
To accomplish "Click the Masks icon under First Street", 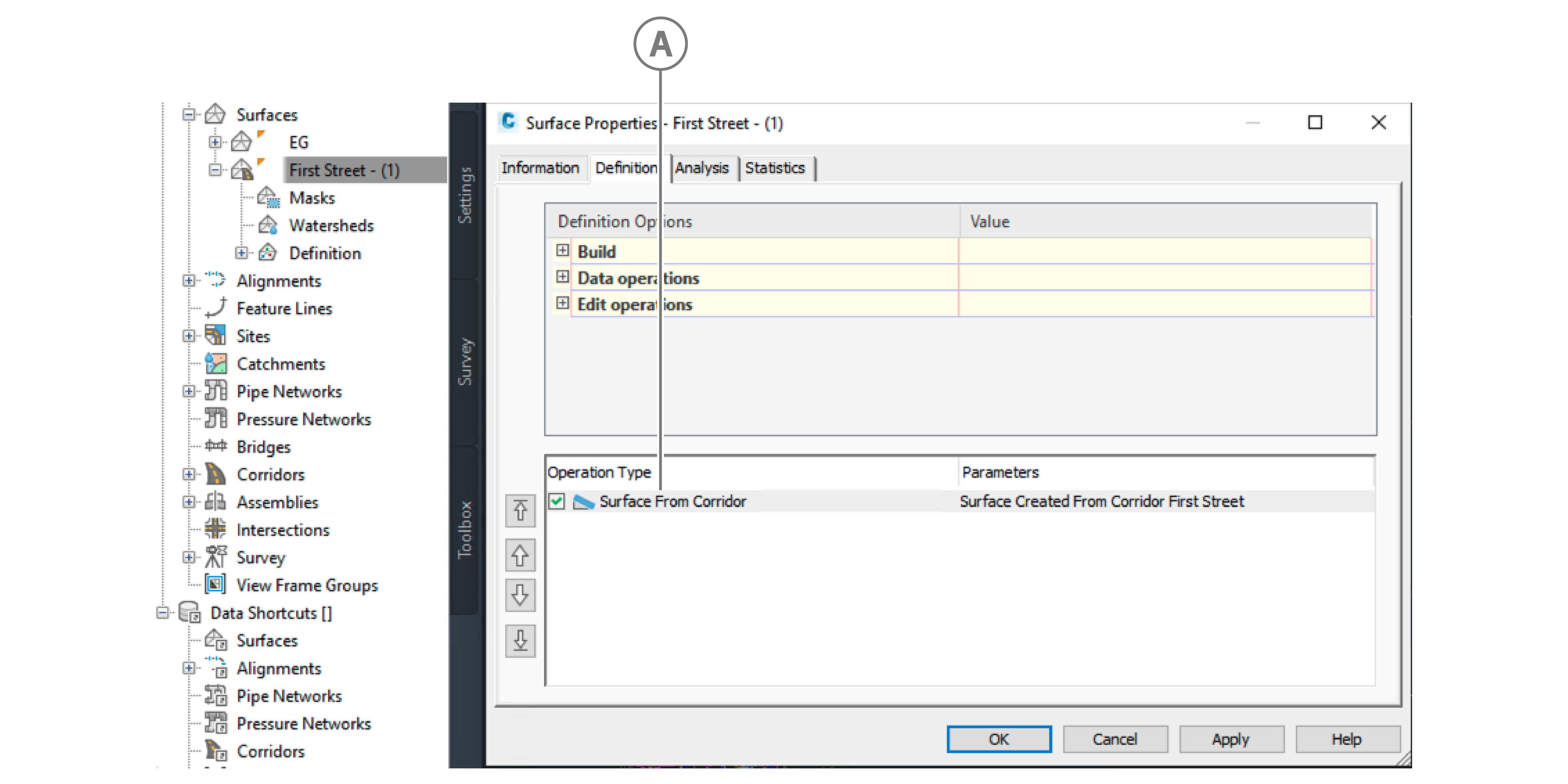I will 269,198.
